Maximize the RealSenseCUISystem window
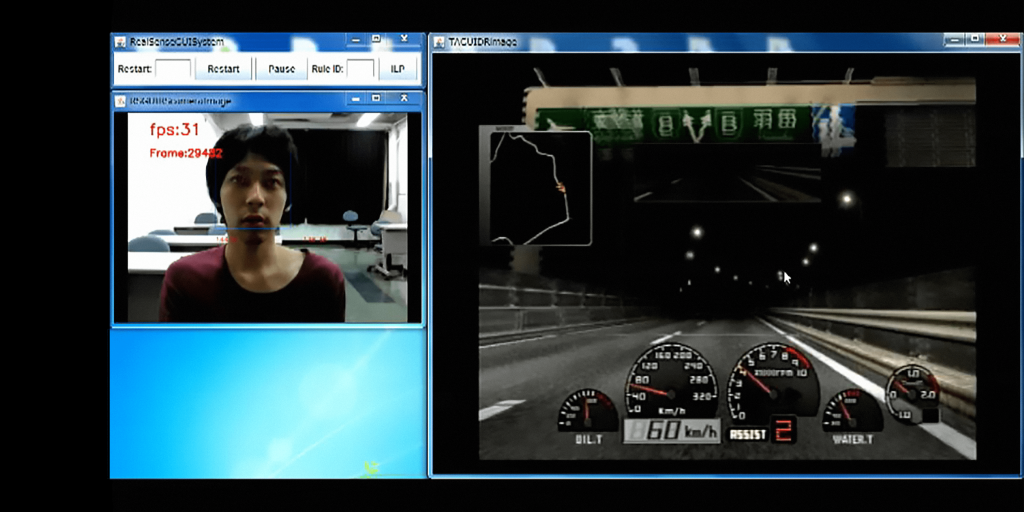Viewport: 1024px width, 512px height. [x=376, y=39]
